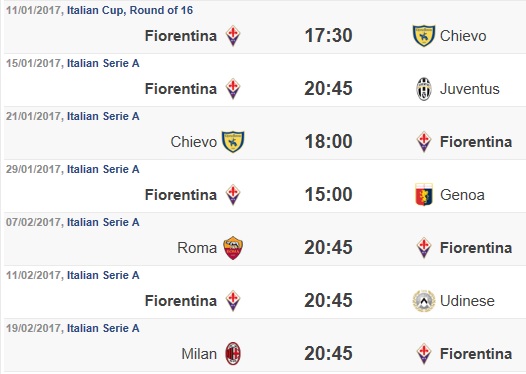The image size is (526, 374).
Task: Select the 18:00 kickoff time for Chievo–Fiorentina
Action: click(x=328, y=142)
